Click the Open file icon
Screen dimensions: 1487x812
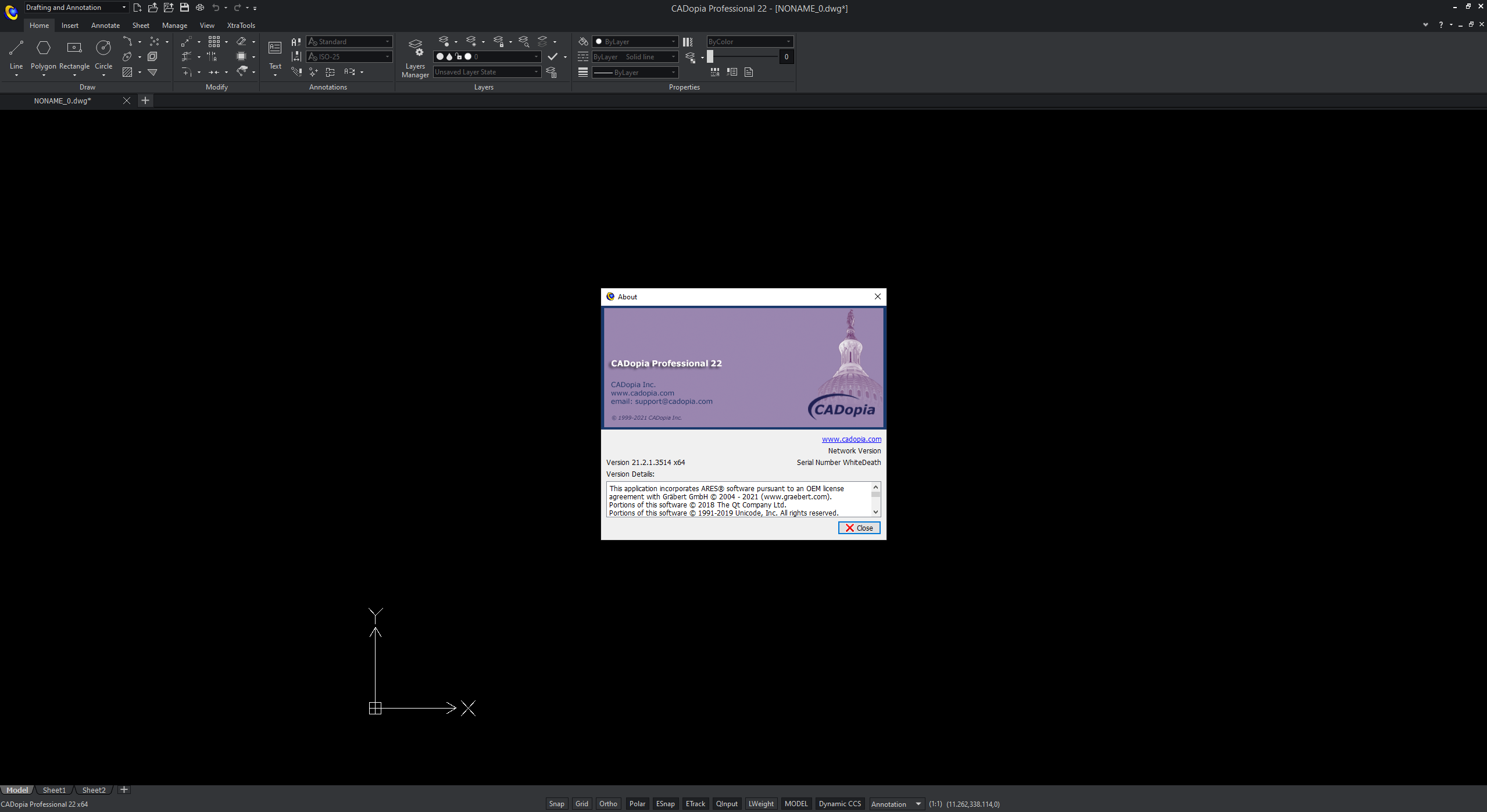153,8
